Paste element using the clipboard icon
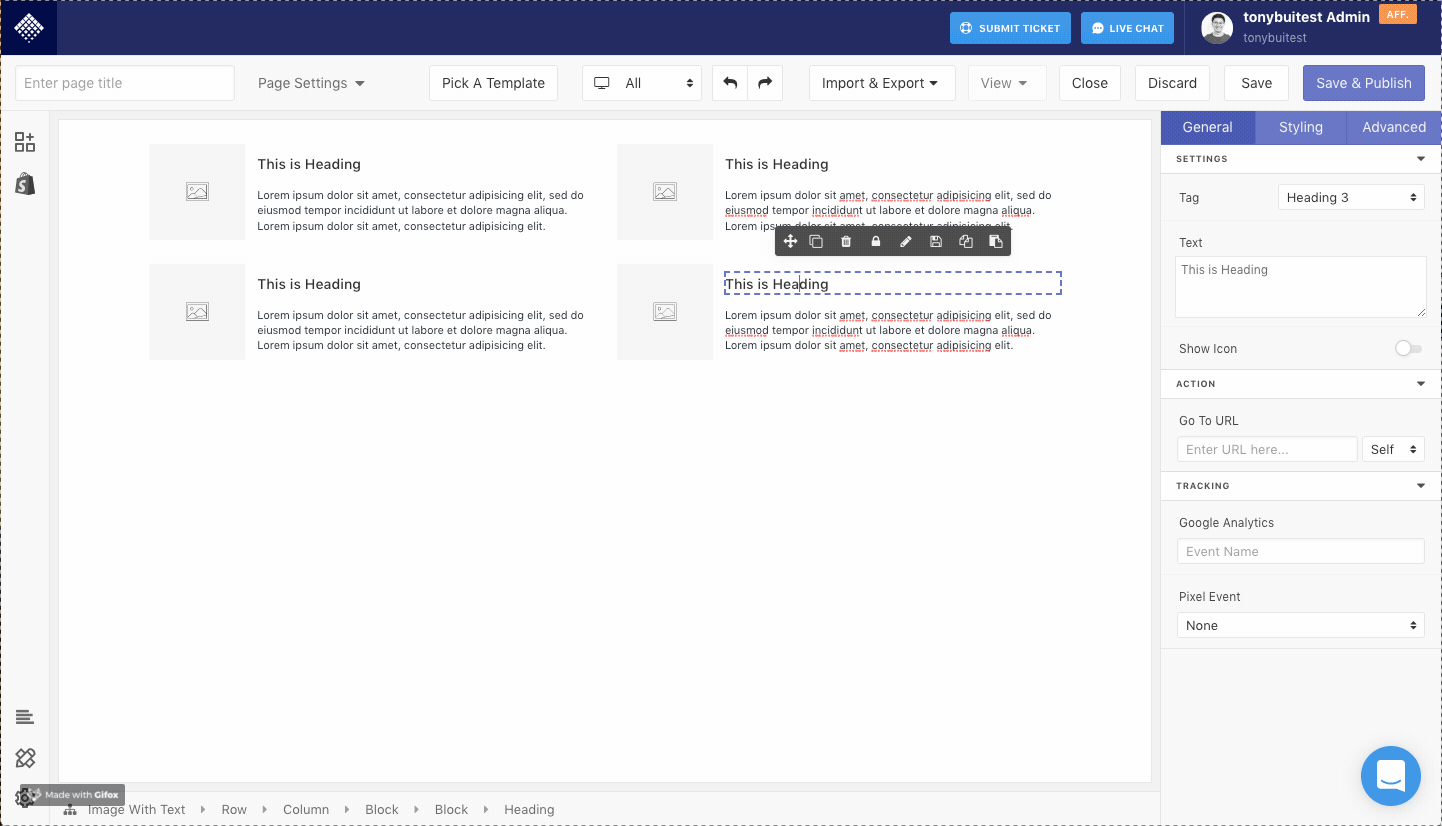The image size is (1442, 826). click(996, 242)
